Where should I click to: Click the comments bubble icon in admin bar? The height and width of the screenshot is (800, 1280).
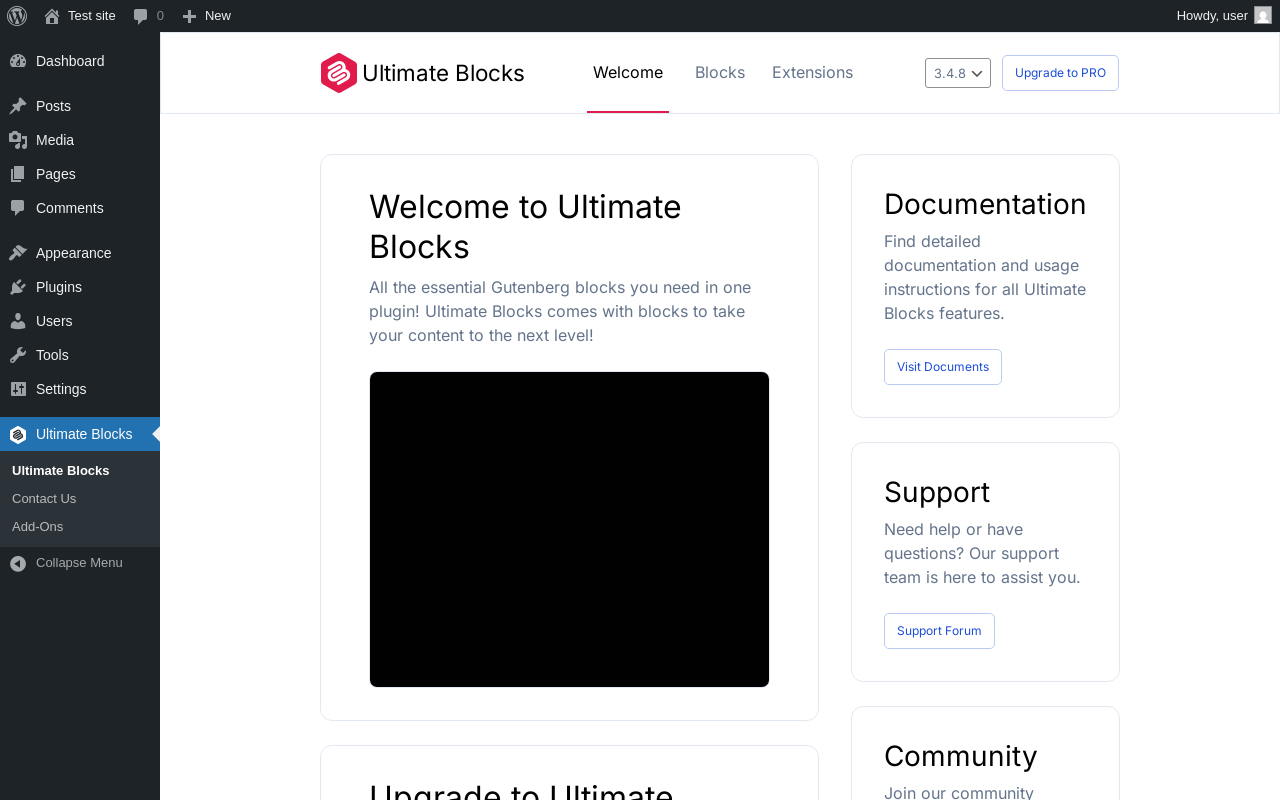click(x=141, y=16)
